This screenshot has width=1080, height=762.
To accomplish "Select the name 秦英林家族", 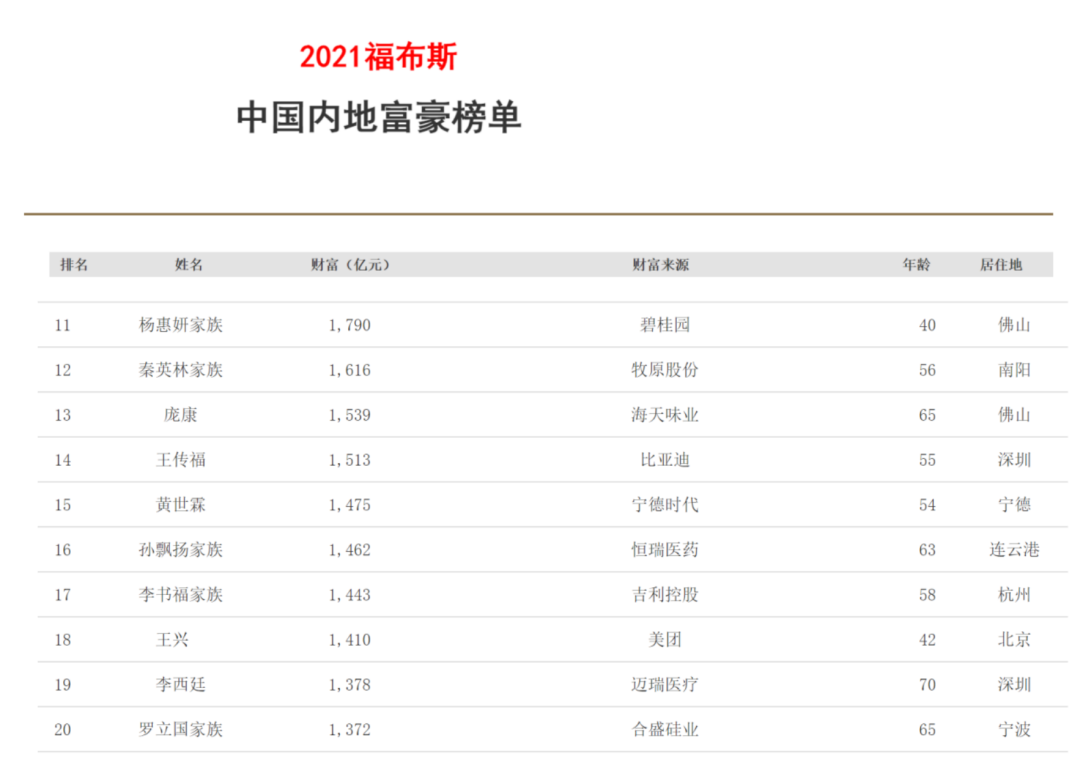I will click(x=181, y=370).
